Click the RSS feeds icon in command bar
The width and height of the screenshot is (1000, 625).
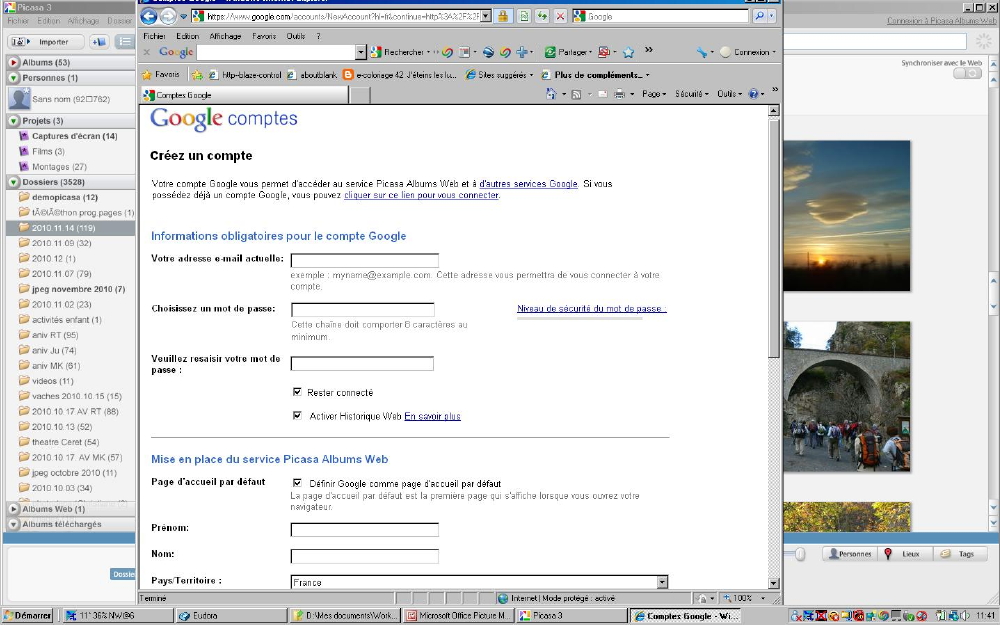coord(576,94)
